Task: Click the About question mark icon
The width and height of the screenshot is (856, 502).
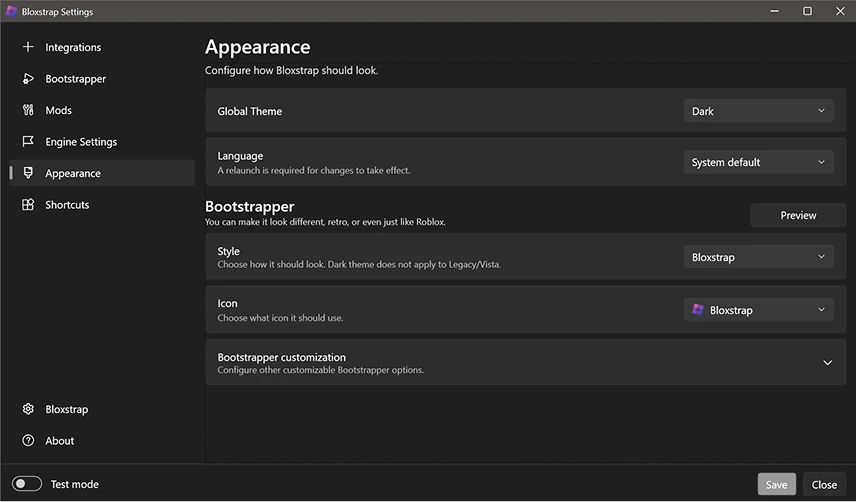Action: coord(28,440)
